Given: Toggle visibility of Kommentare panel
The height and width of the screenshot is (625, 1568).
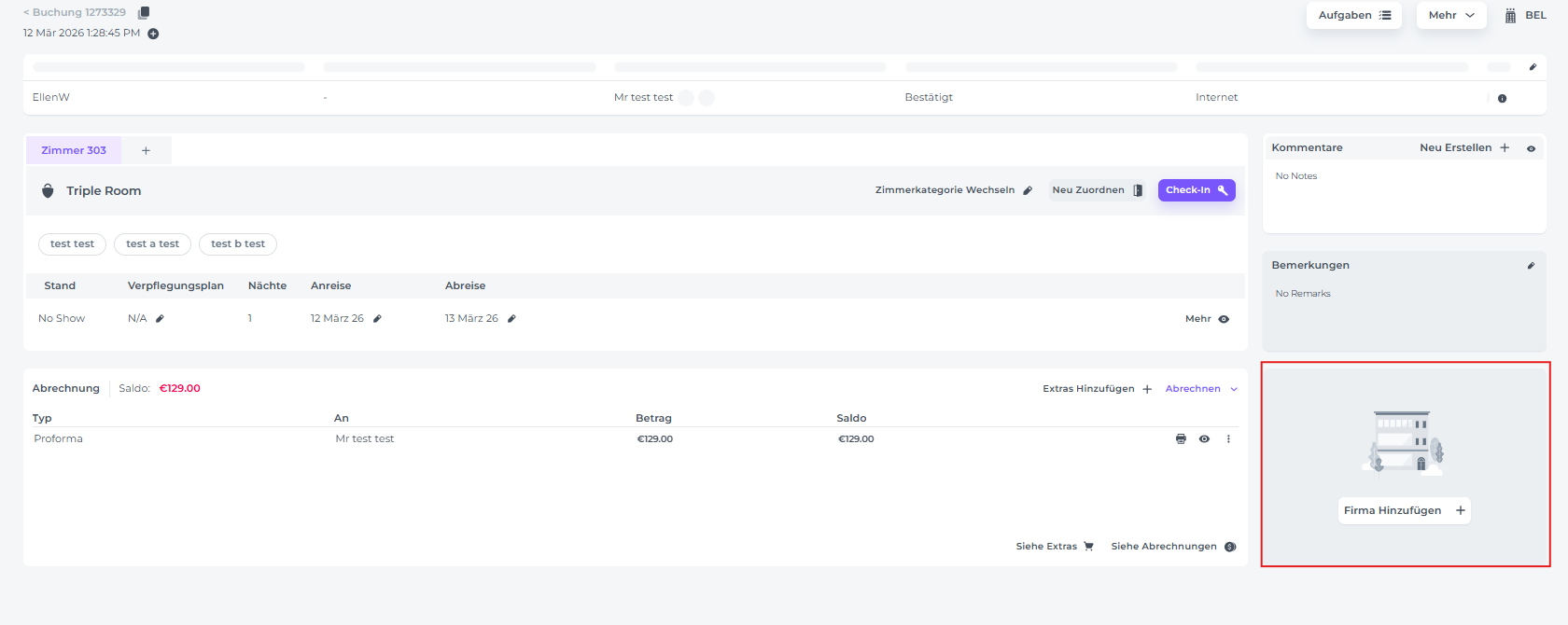Looking at the screenshot, I should click(x=1531, y=148).
